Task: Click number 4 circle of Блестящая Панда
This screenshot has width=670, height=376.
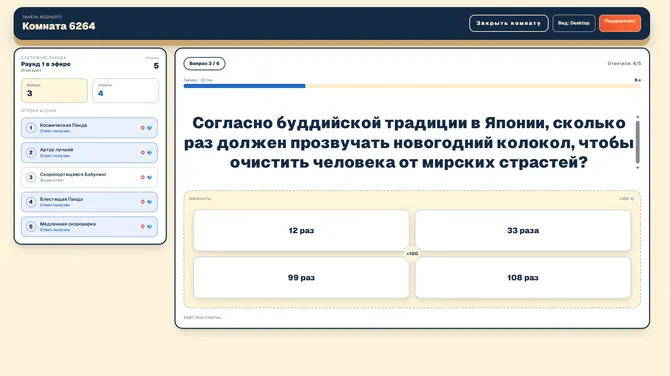Action: [31, 202]
